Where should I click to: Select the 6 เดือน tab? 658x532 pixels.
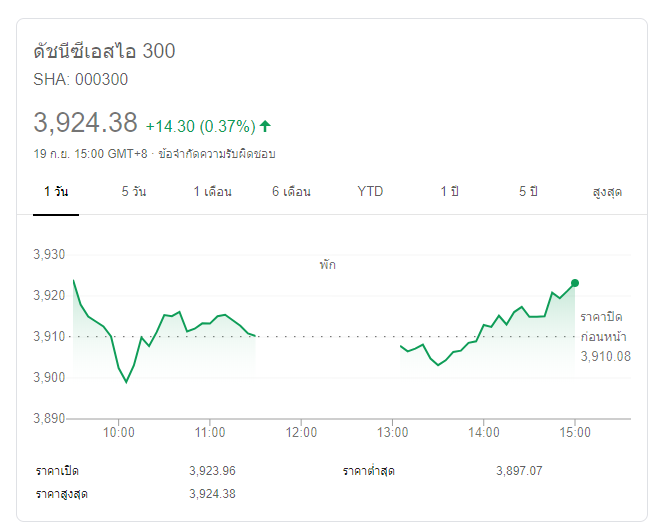pyautogui.click(x=291, y=191)
